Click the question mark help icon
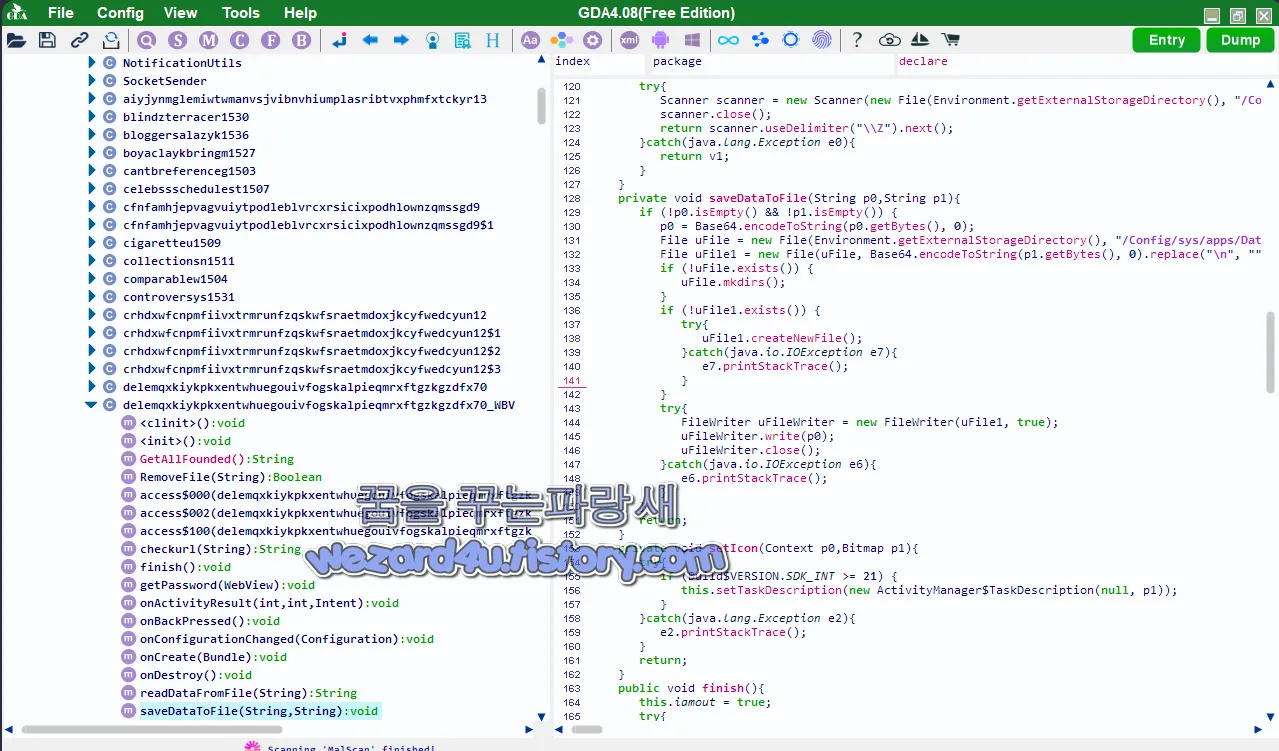 click(857, 40)
